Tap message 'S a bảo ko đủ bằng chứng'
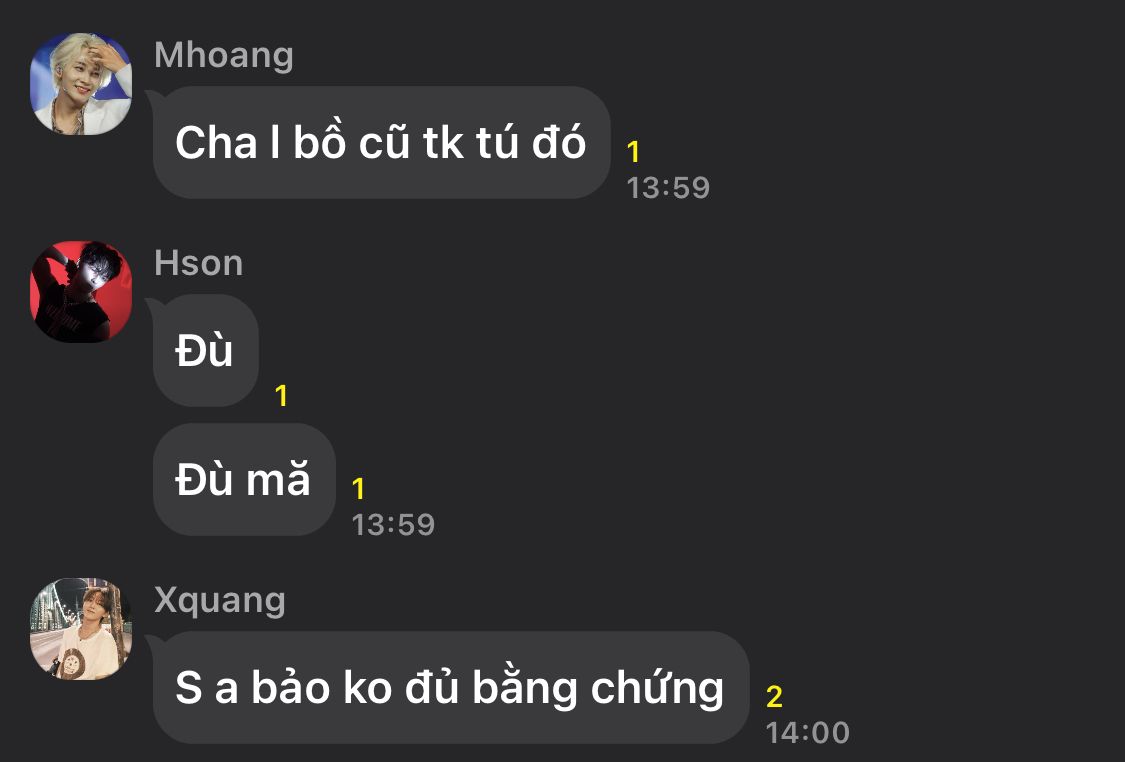Viewport: 1125px width, 762px height. point(451,687)
